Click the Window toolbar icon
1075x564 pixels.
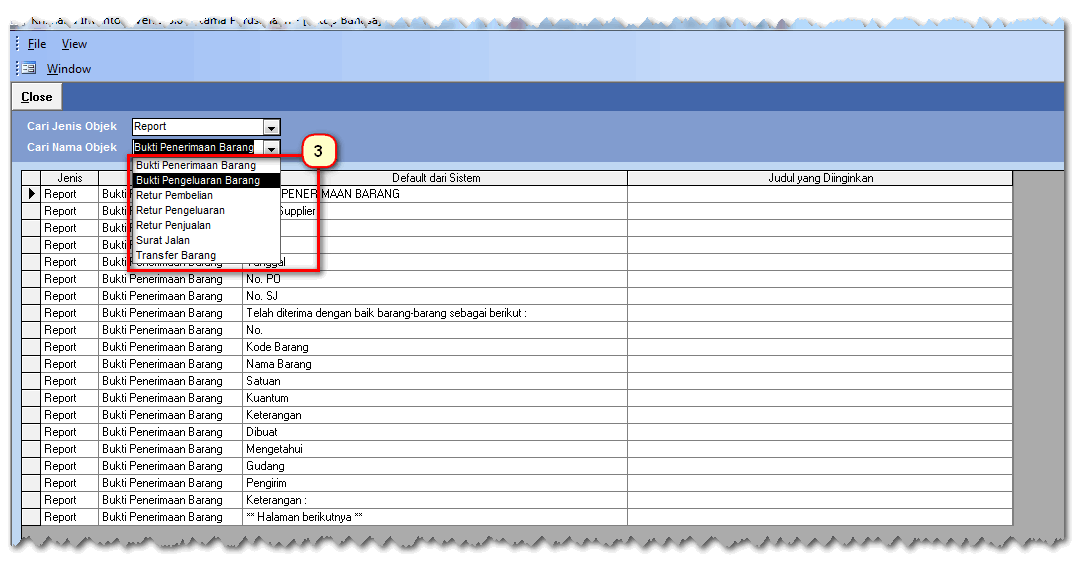29,68
